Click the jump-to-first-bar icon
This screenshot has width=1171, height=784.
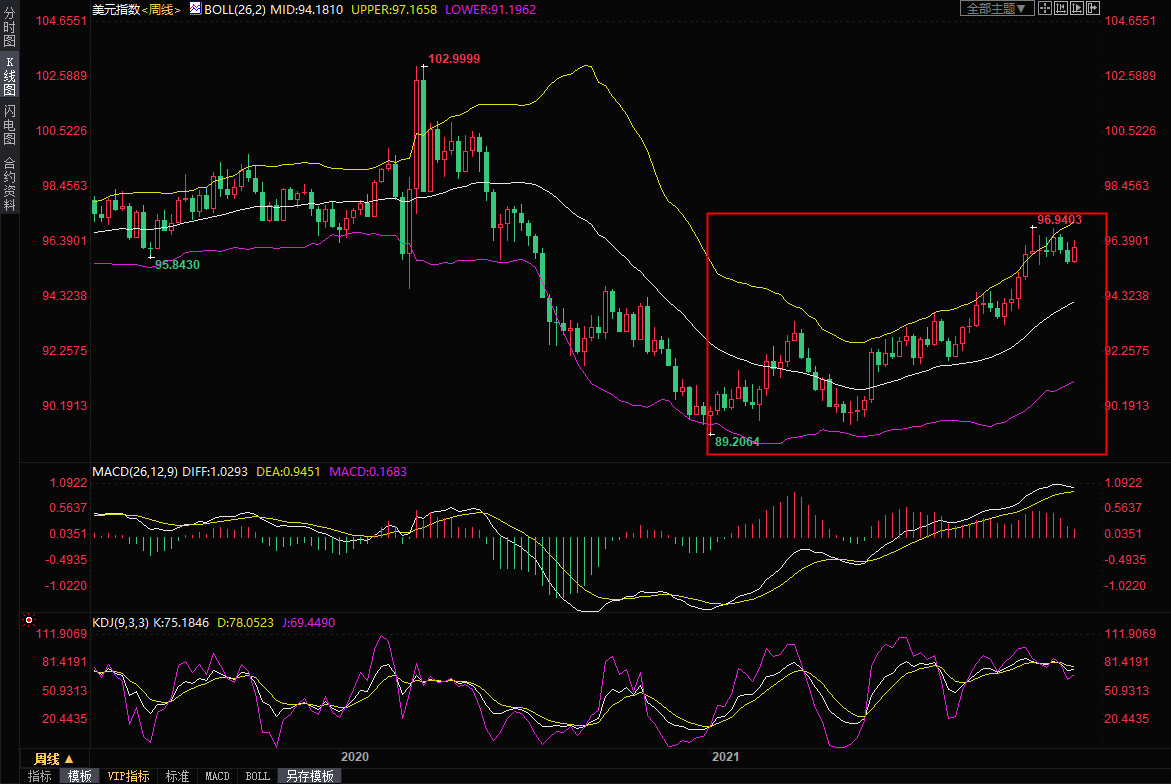[1061, 8]
